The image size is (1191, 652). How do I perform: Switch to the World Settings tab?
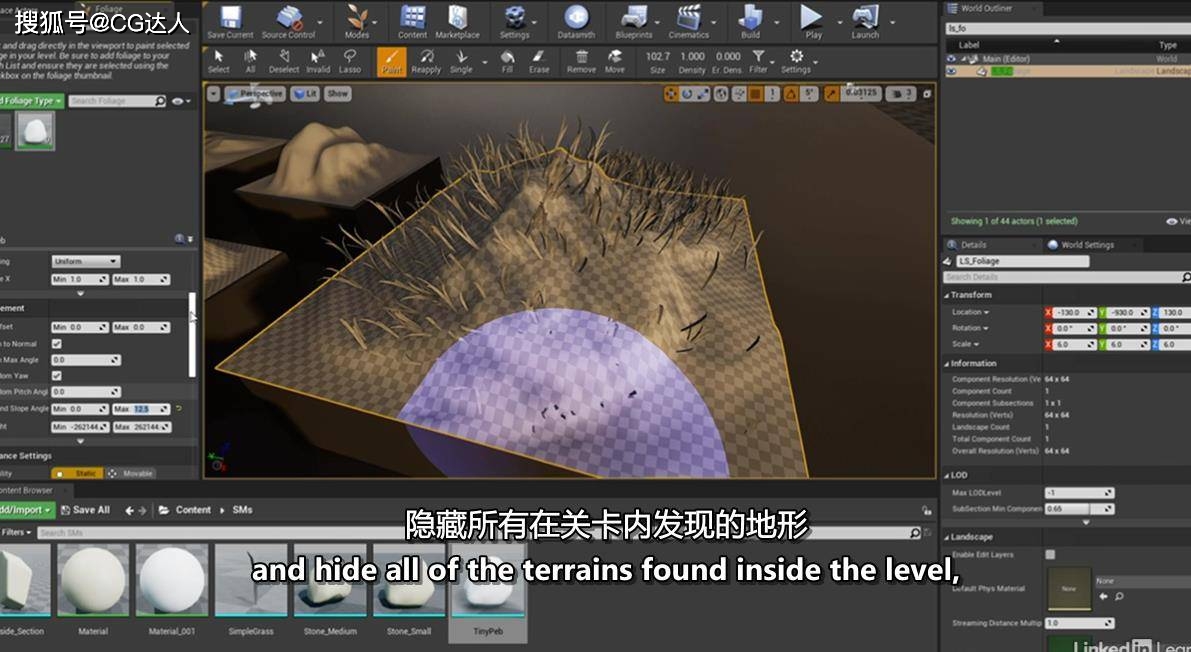point(1088,244)
